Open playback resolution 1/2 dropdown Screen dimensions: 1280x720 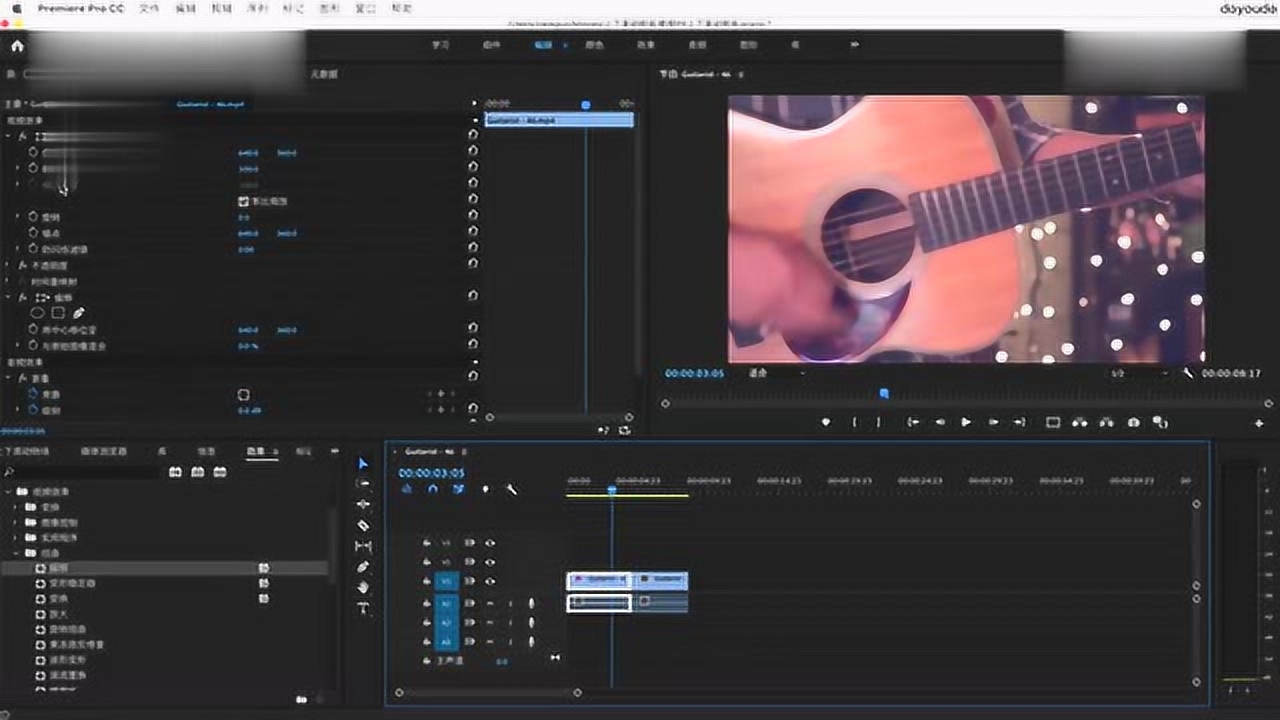pyautogui.click(x=1138, y=373)
